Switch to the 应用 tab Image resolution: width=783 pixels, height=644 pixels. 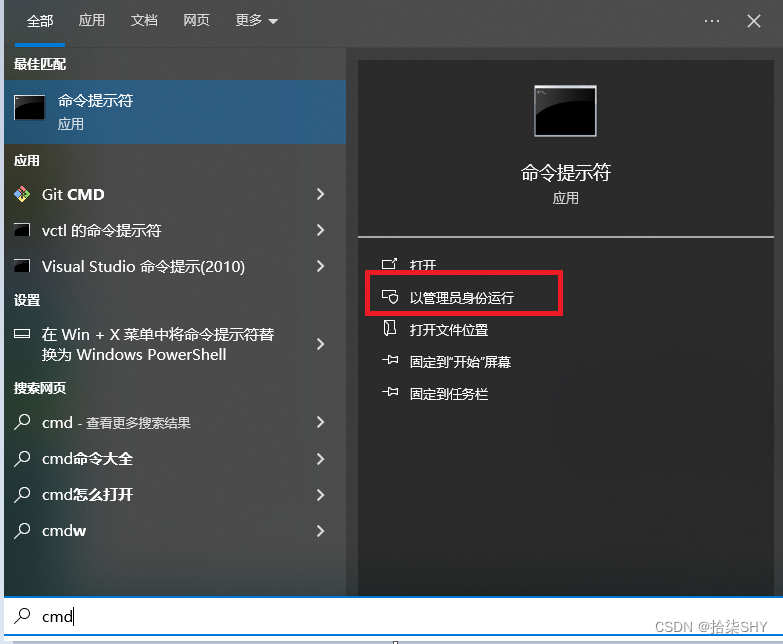coord(92,21)
